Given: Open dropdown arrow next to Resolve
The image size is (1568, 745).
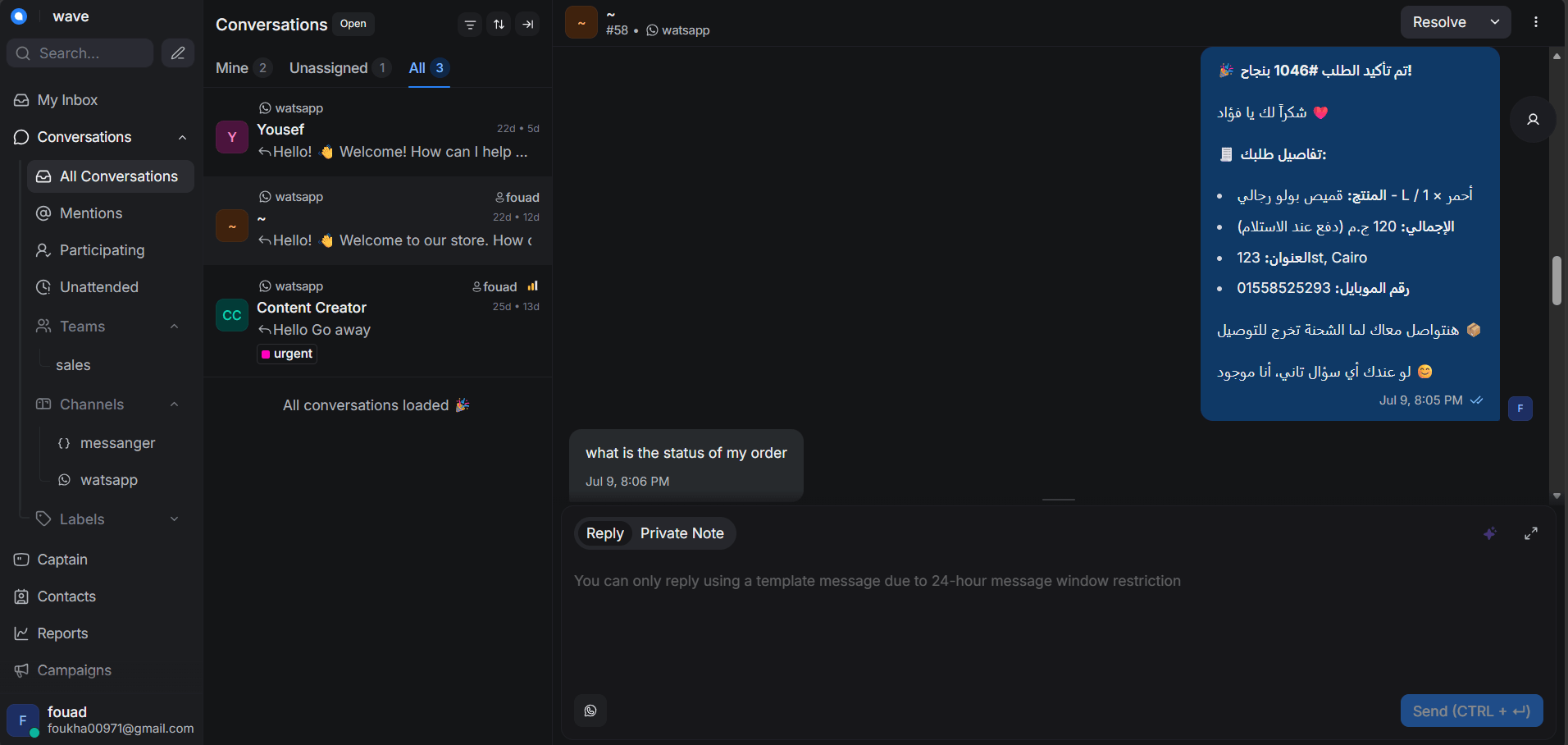Looking at the screenshot, I should pos(1495,22).
